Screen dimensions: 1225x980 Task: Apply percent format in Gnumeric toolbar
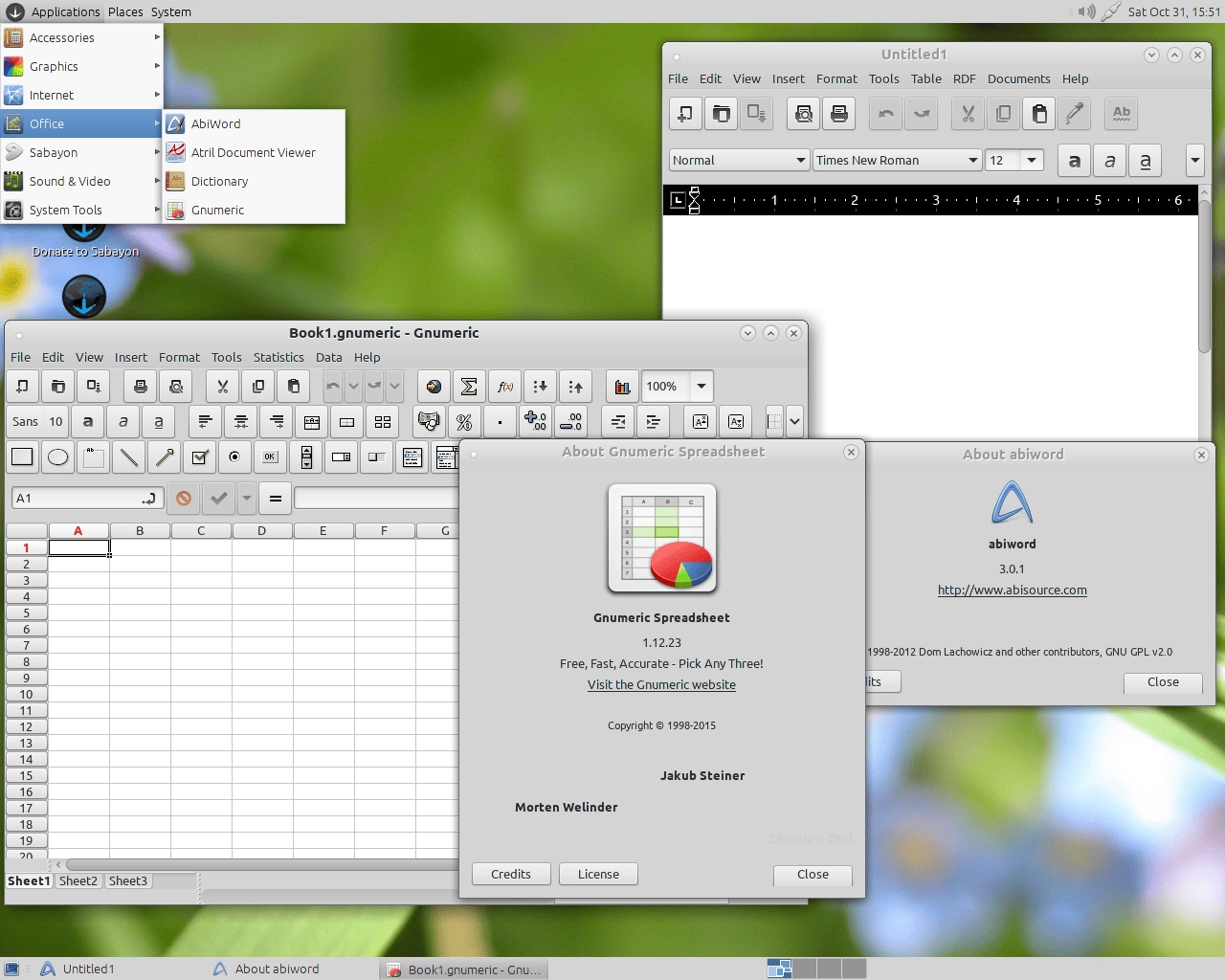pyautogui.click(x=464, y=421)
